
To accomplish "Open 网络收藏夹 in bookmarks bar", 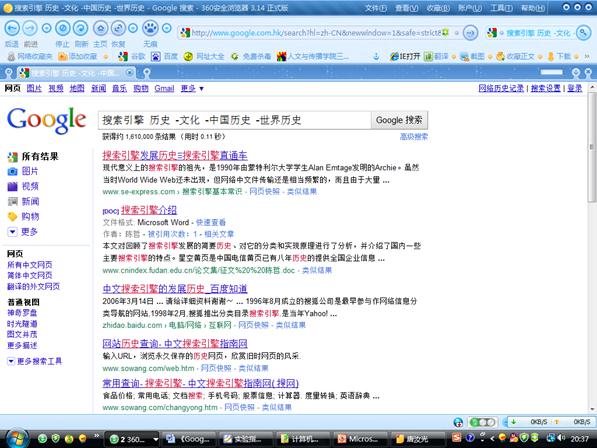I will click(30, 57).
